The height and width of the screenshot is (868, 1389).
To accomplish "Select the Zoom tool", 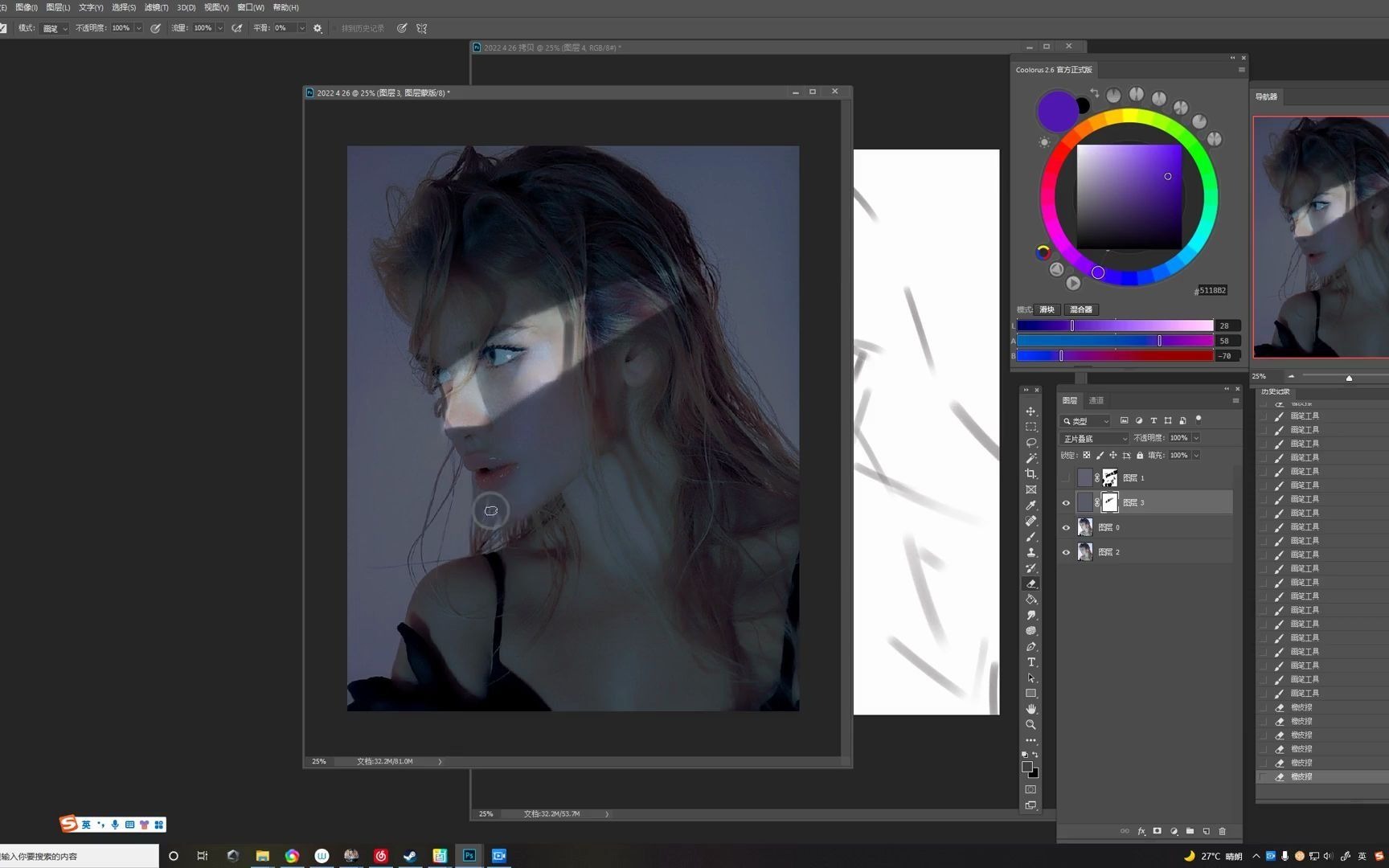I will pyautogui.click(x=1030, y=725).
